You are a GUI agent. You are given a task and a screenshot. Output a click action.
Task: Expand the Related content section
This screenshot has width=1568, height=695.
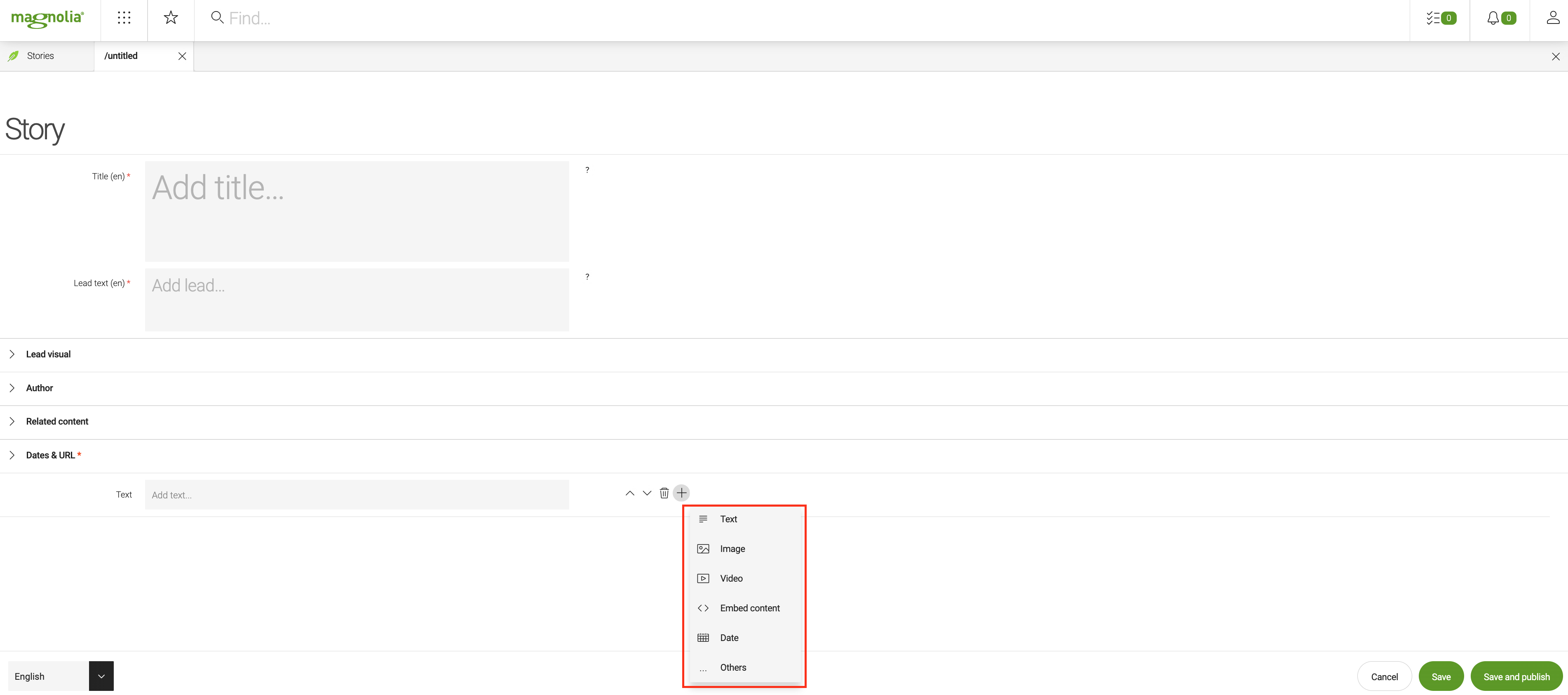pyautogui.click(x=12, y=422)
